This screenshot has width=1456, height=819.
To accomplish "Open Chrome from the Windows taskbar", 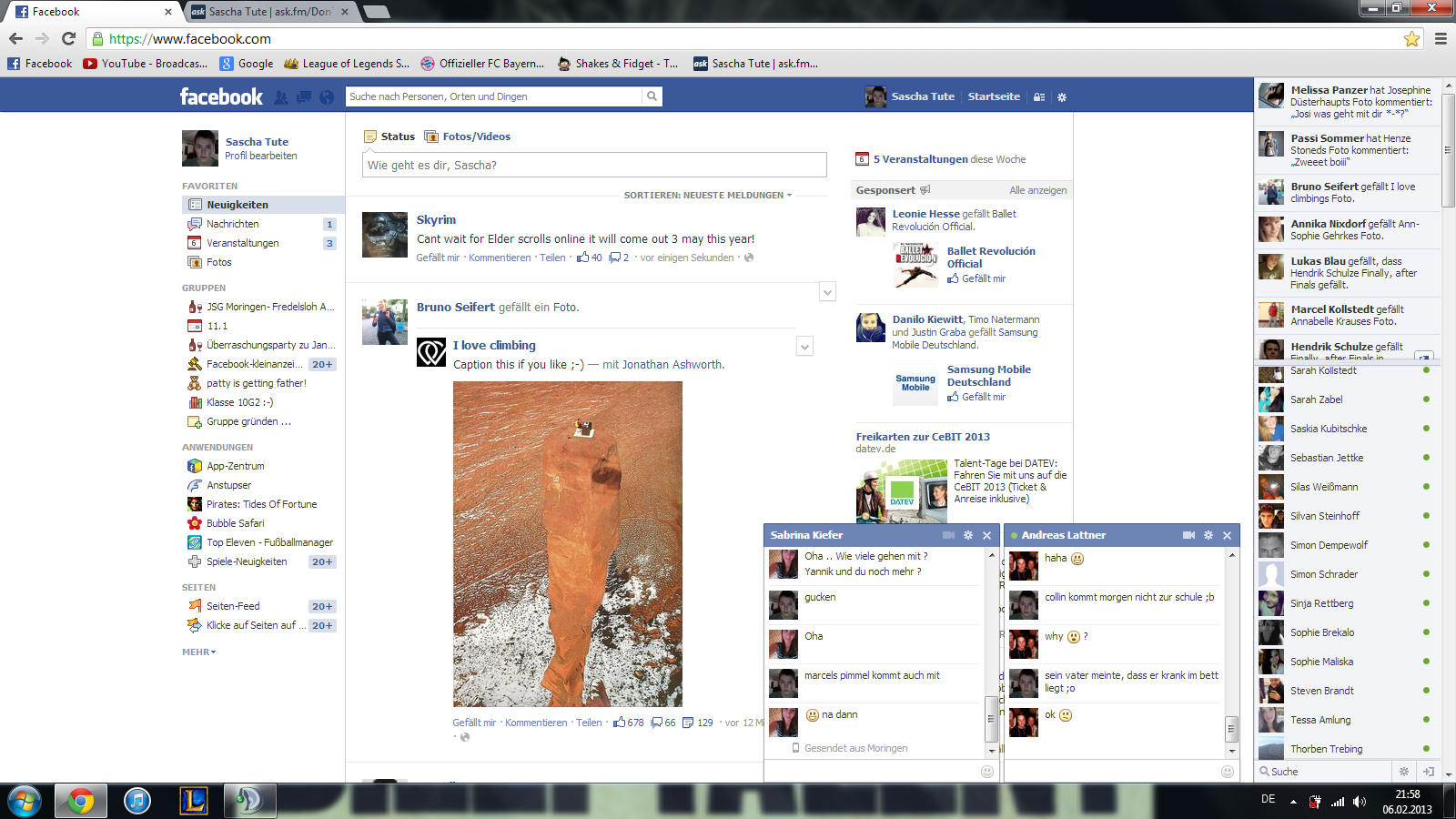I will tap(80, 801).
